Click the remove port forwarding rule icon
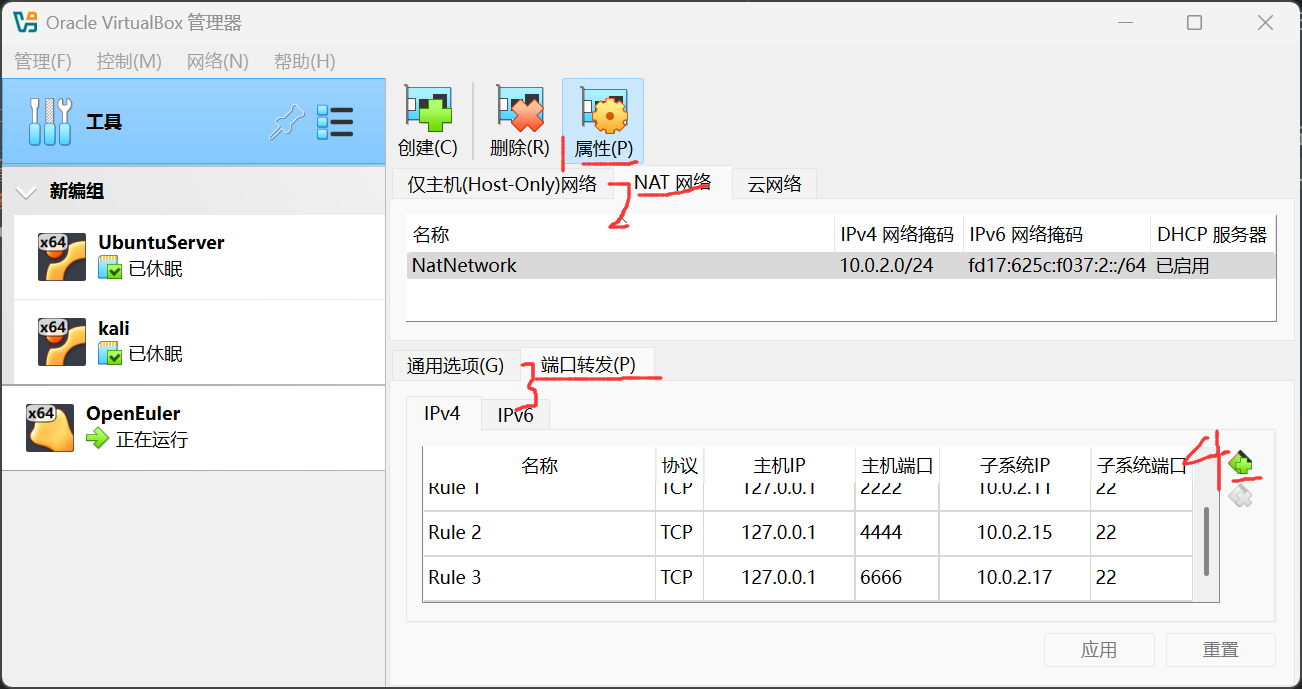 1241,495
